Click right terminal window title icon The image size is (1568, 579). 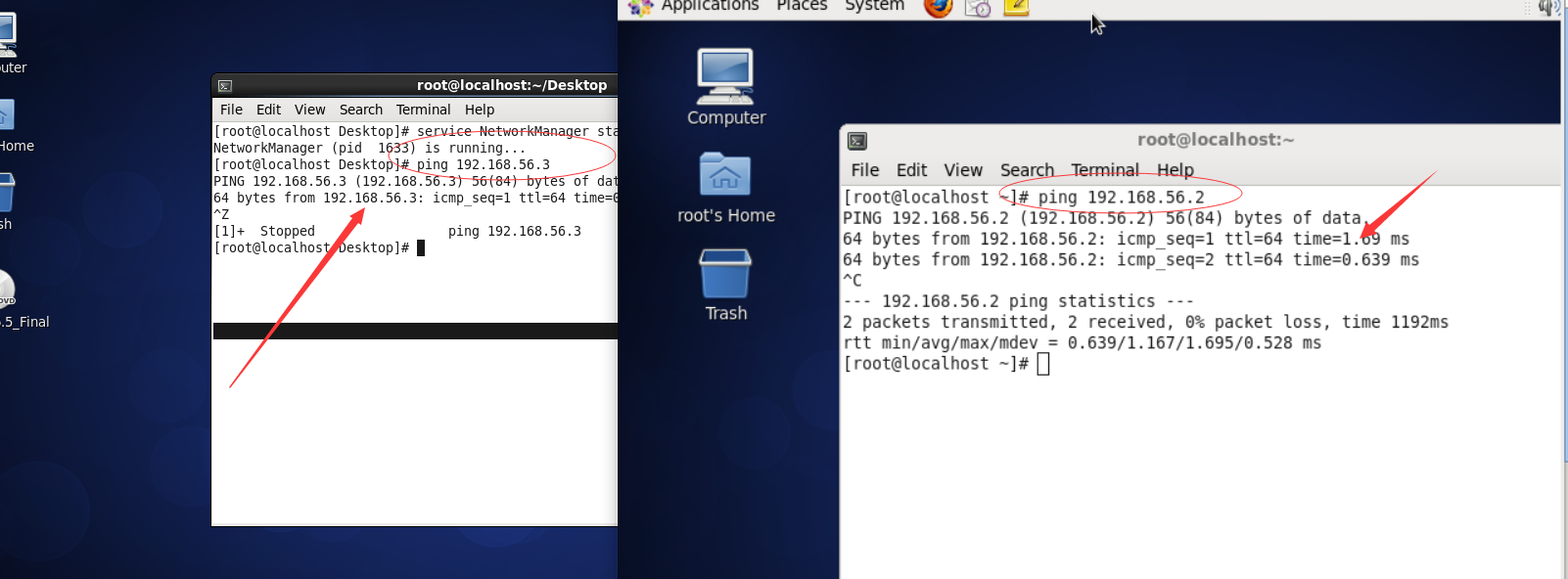857,141
